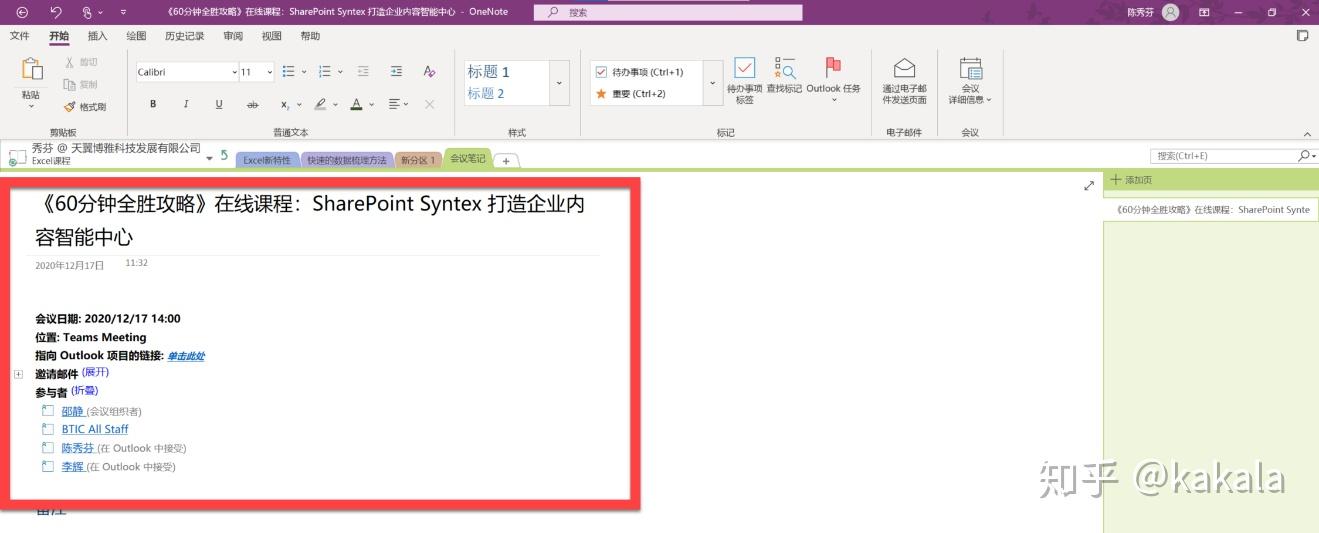Toggle Subscript formatting

285,104
